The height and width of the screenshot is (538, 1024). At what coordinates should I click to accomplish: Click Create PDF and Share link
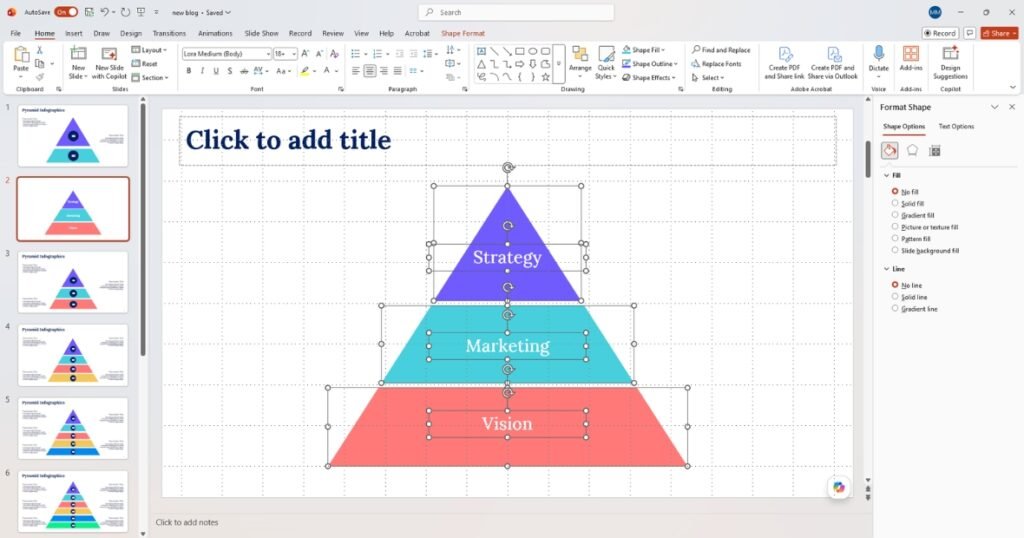[784, 63]
